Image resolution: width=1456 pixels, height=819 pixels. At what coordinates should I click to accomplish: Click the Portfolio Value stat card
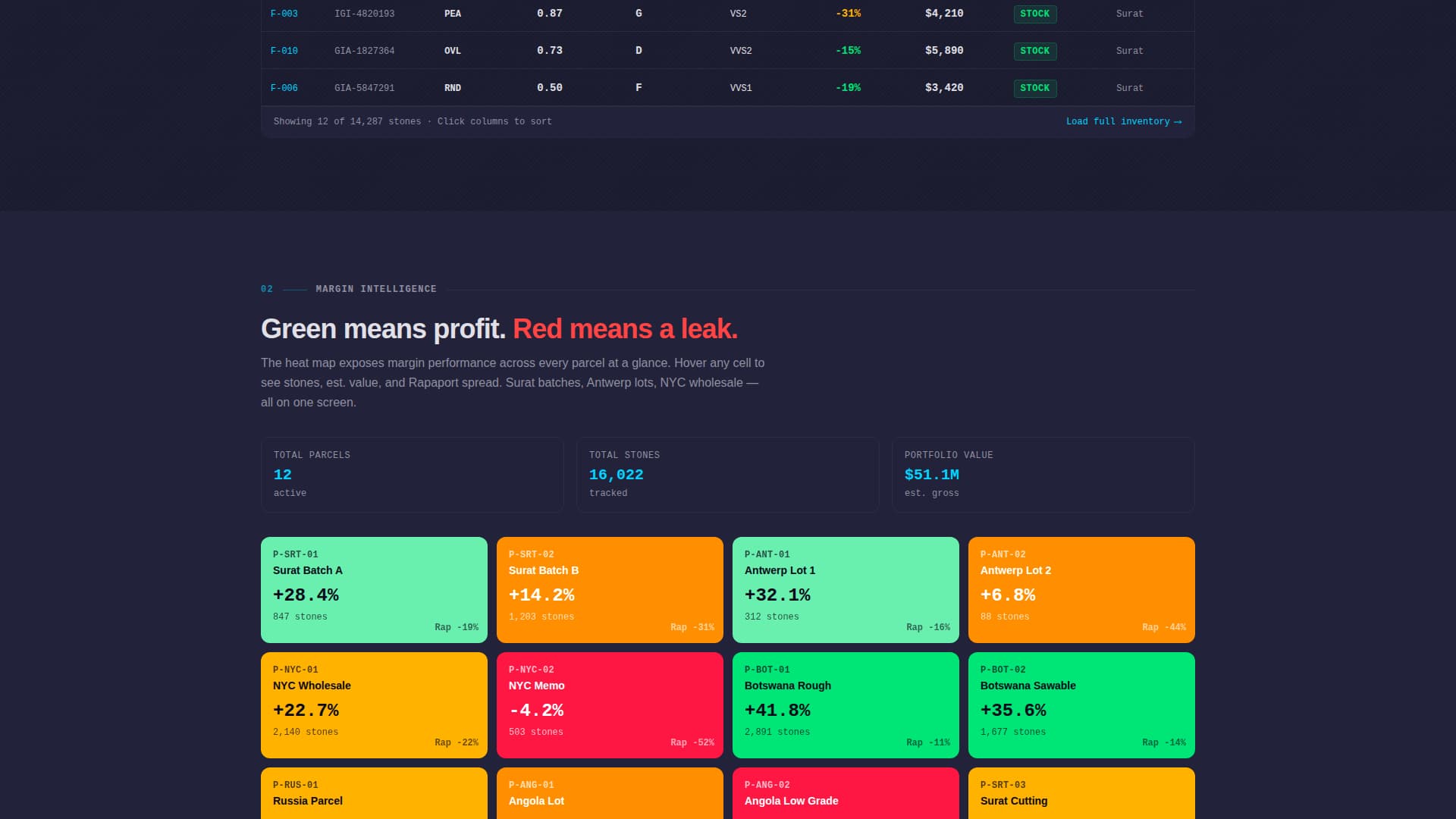tap(1043, 475)
